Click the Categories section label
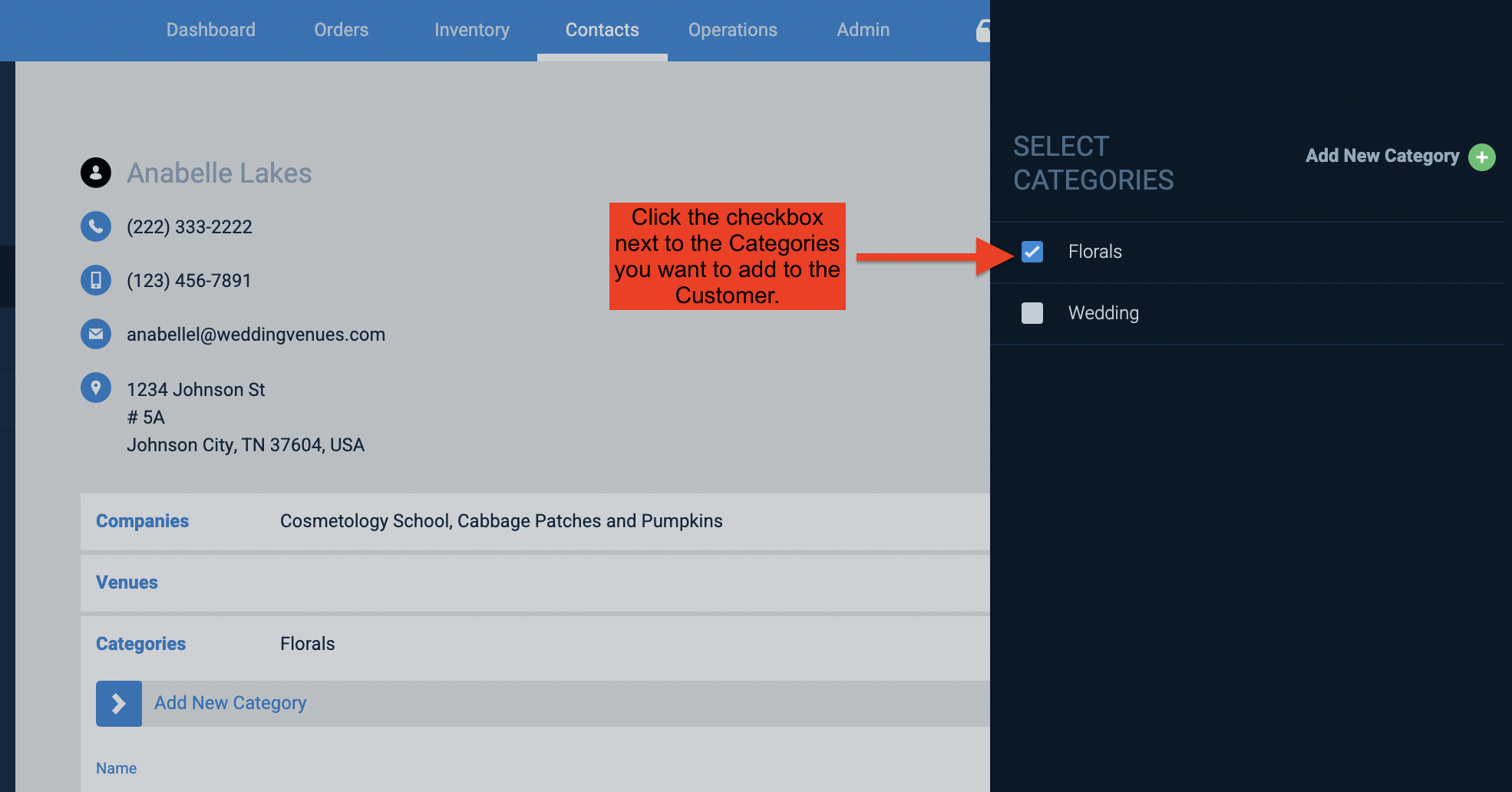 click(140, 644)
